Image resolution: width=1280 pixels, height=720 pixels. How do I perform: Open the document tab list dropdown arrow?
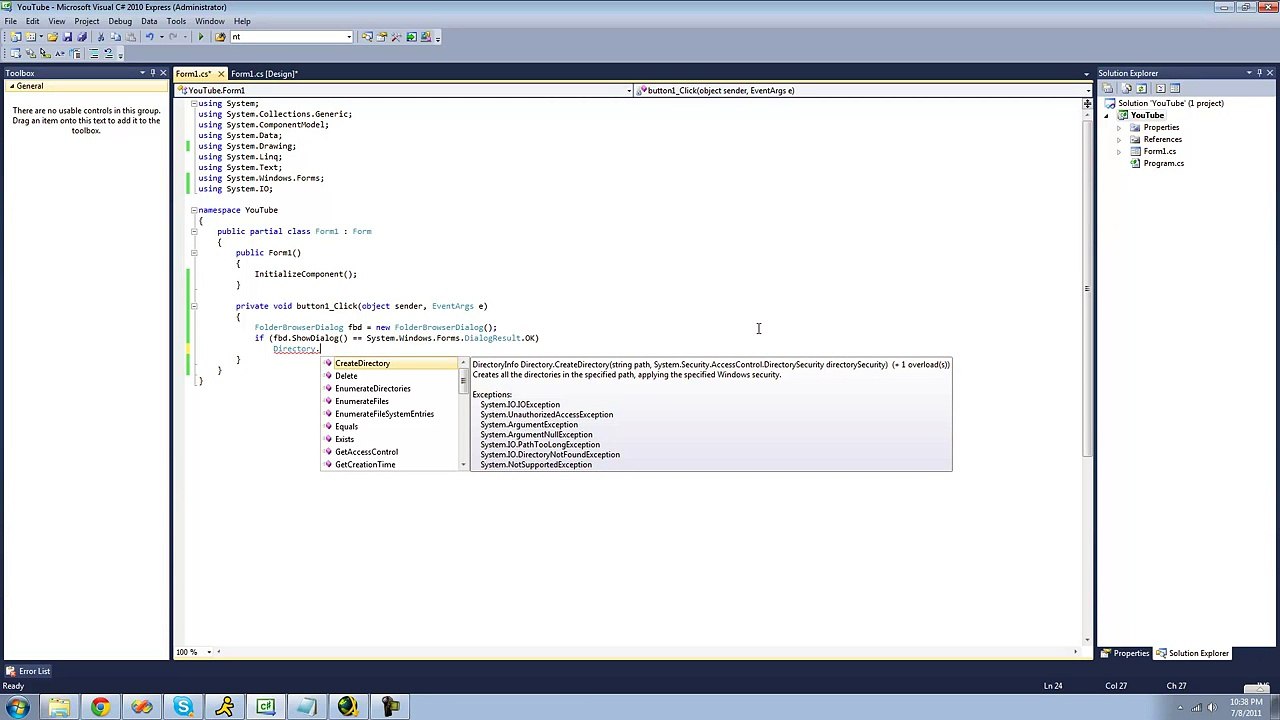coord(1087,74)
